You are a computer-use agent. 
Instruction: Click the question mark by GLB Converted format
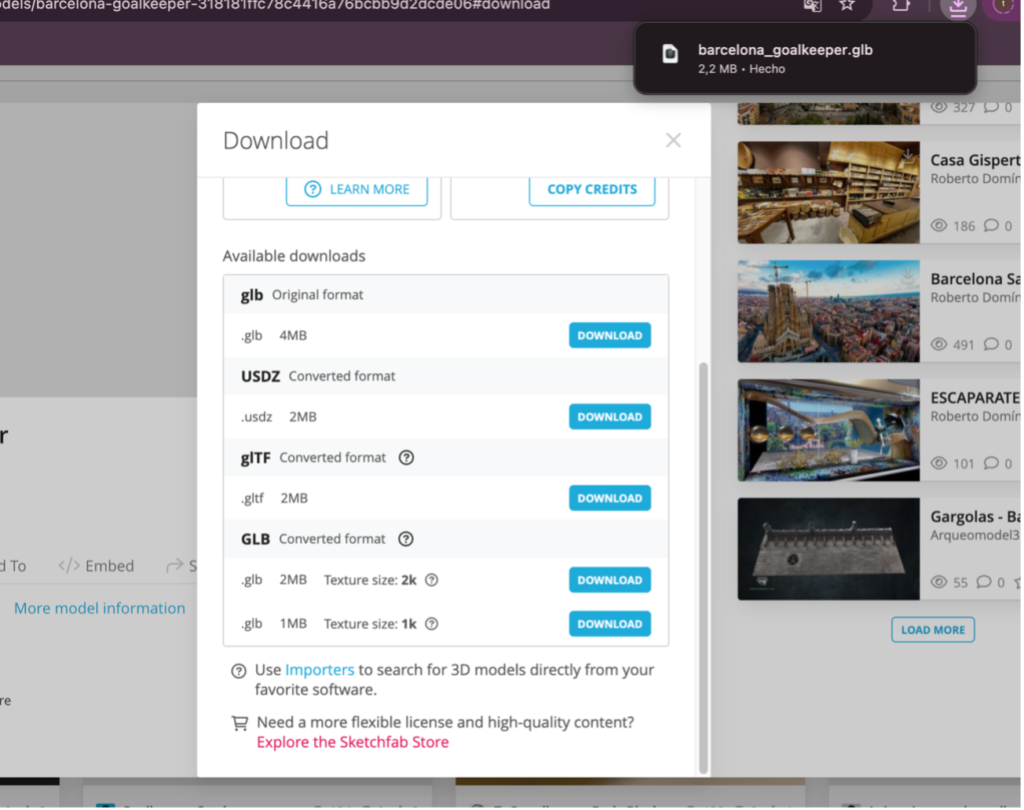click(406, 538)
